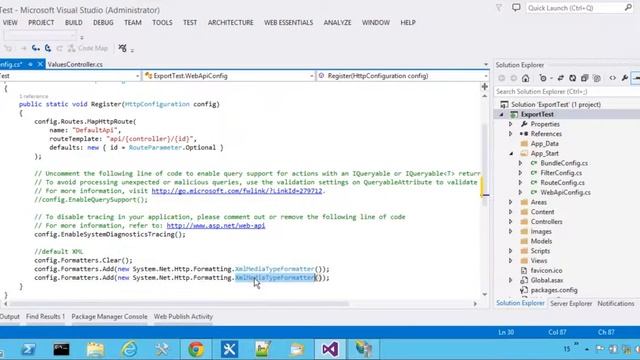This screenshot has width=640, height=360.
Task: Open the BUILD menu
Action: [73, 23]
